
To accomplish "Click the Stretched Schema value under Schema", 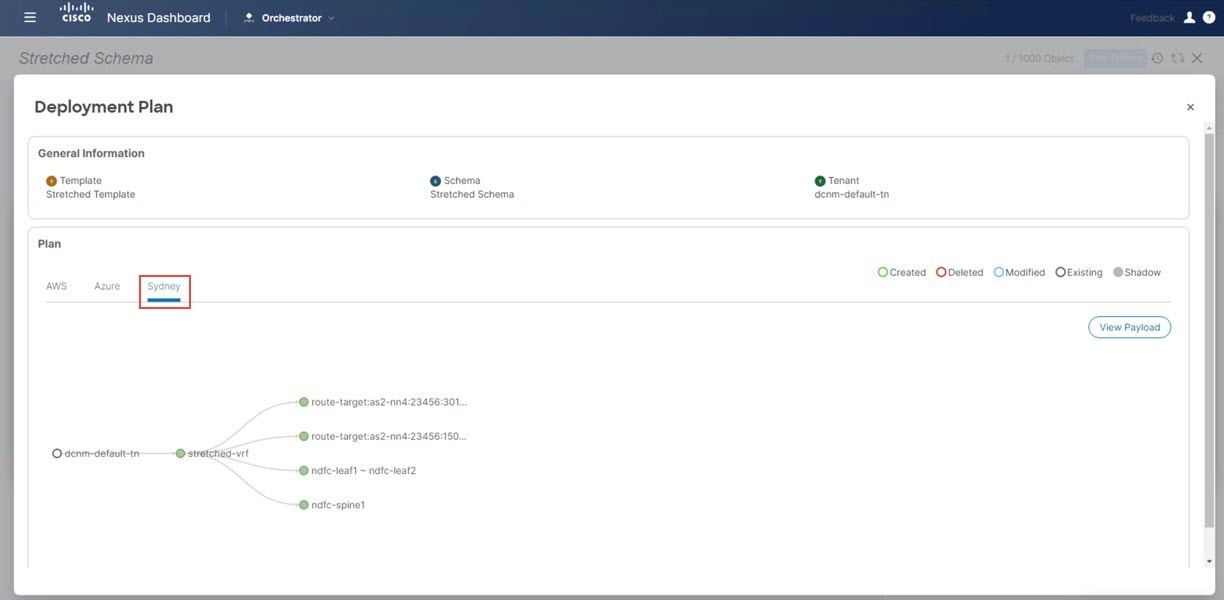I will click(472, 194).
